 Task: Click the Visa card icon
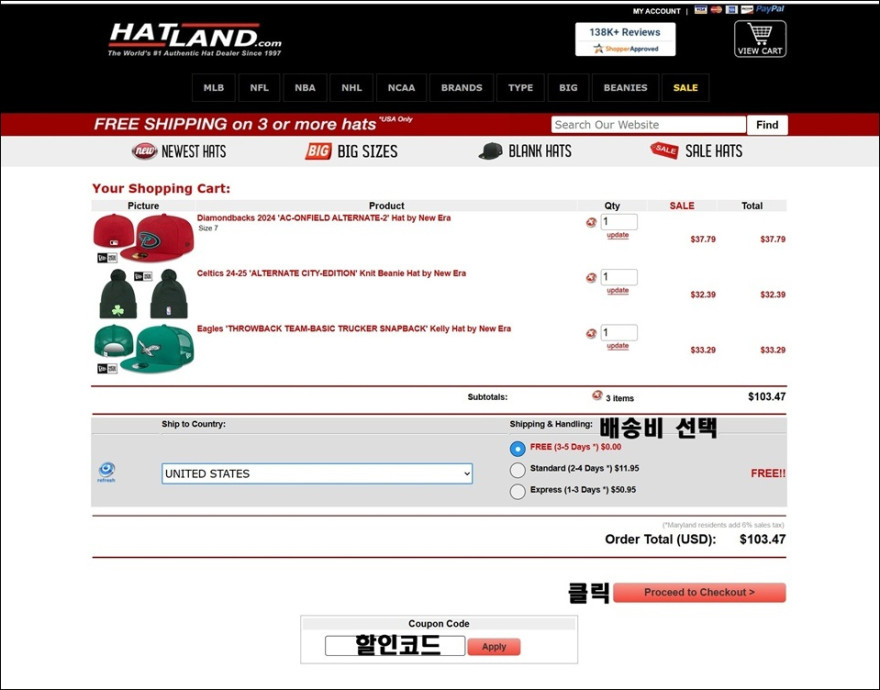coord(700,10)
